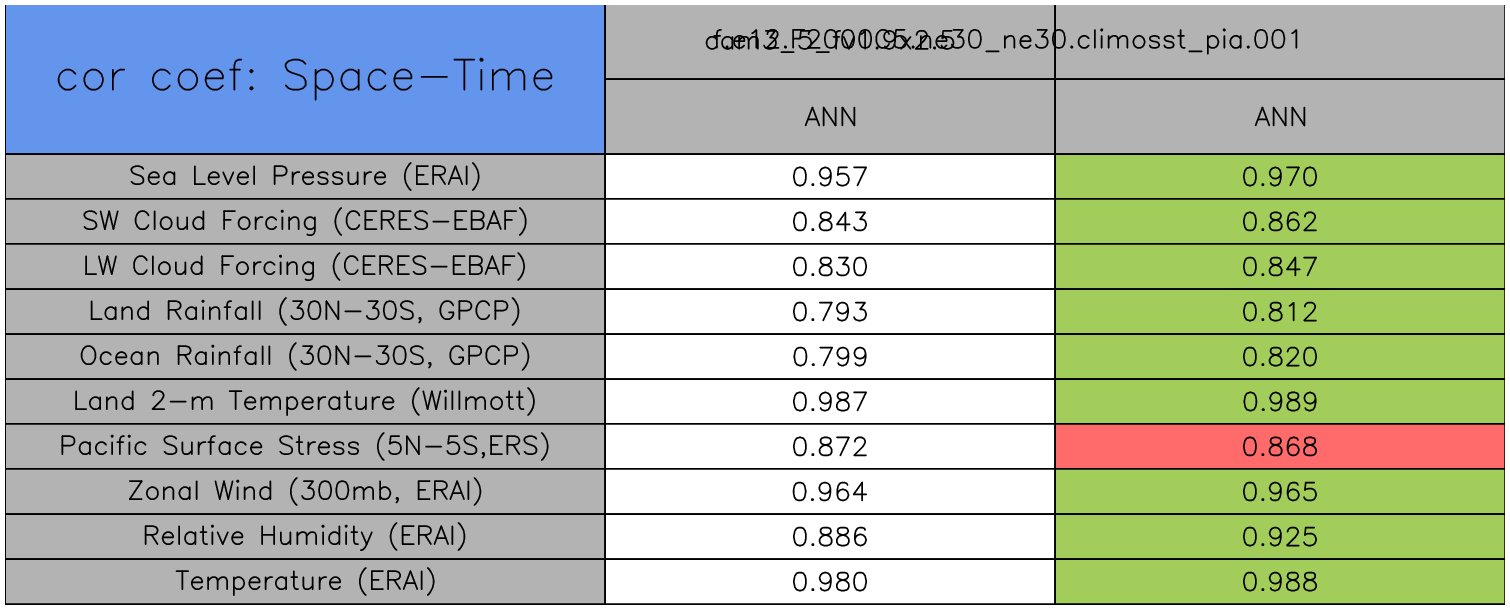
Task: Click the second ANN column header
Action: pyautogui.click(x=1280, y=118)
